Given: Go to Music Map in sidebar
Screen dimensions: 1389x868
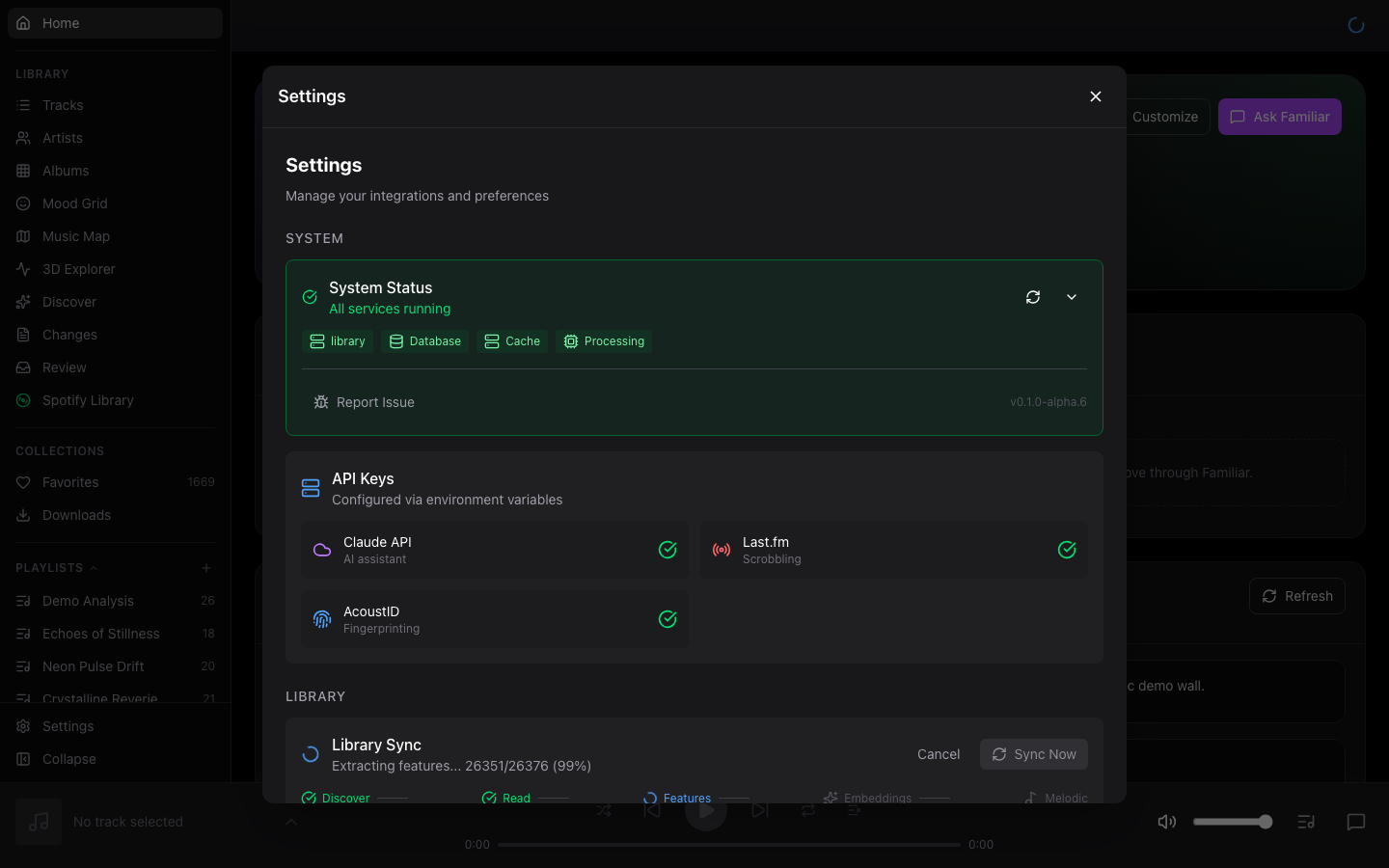Looking at the screenshot, I should point(75,236).
